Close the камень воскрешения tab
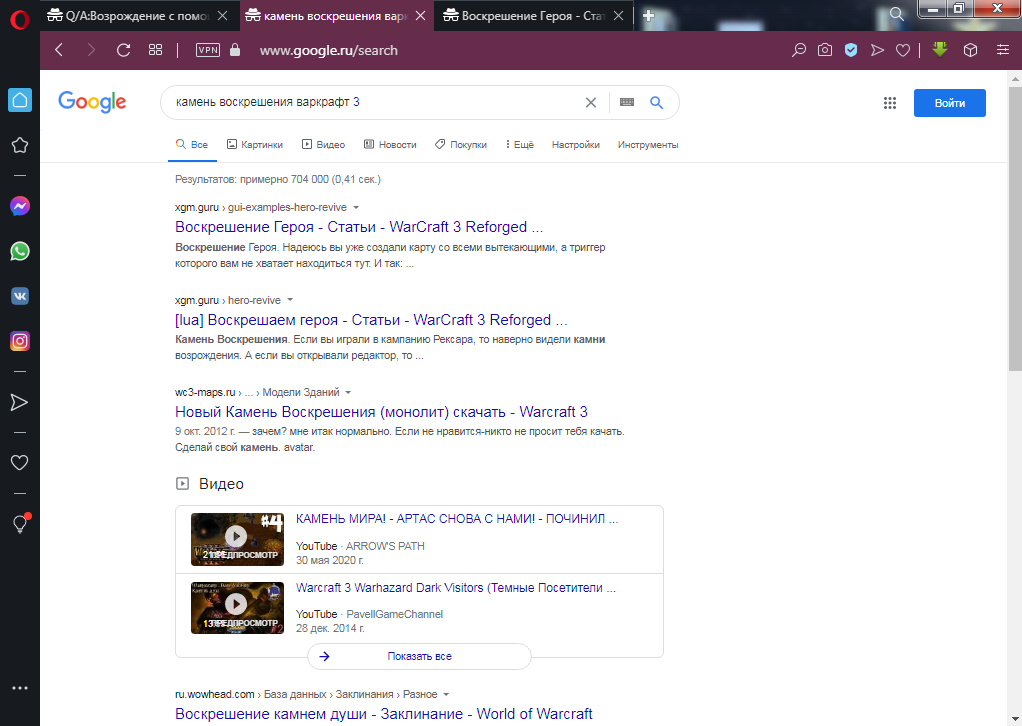The width and height of the screenshot is (1022, 726). pyautogui.click(x=420, y=16)
